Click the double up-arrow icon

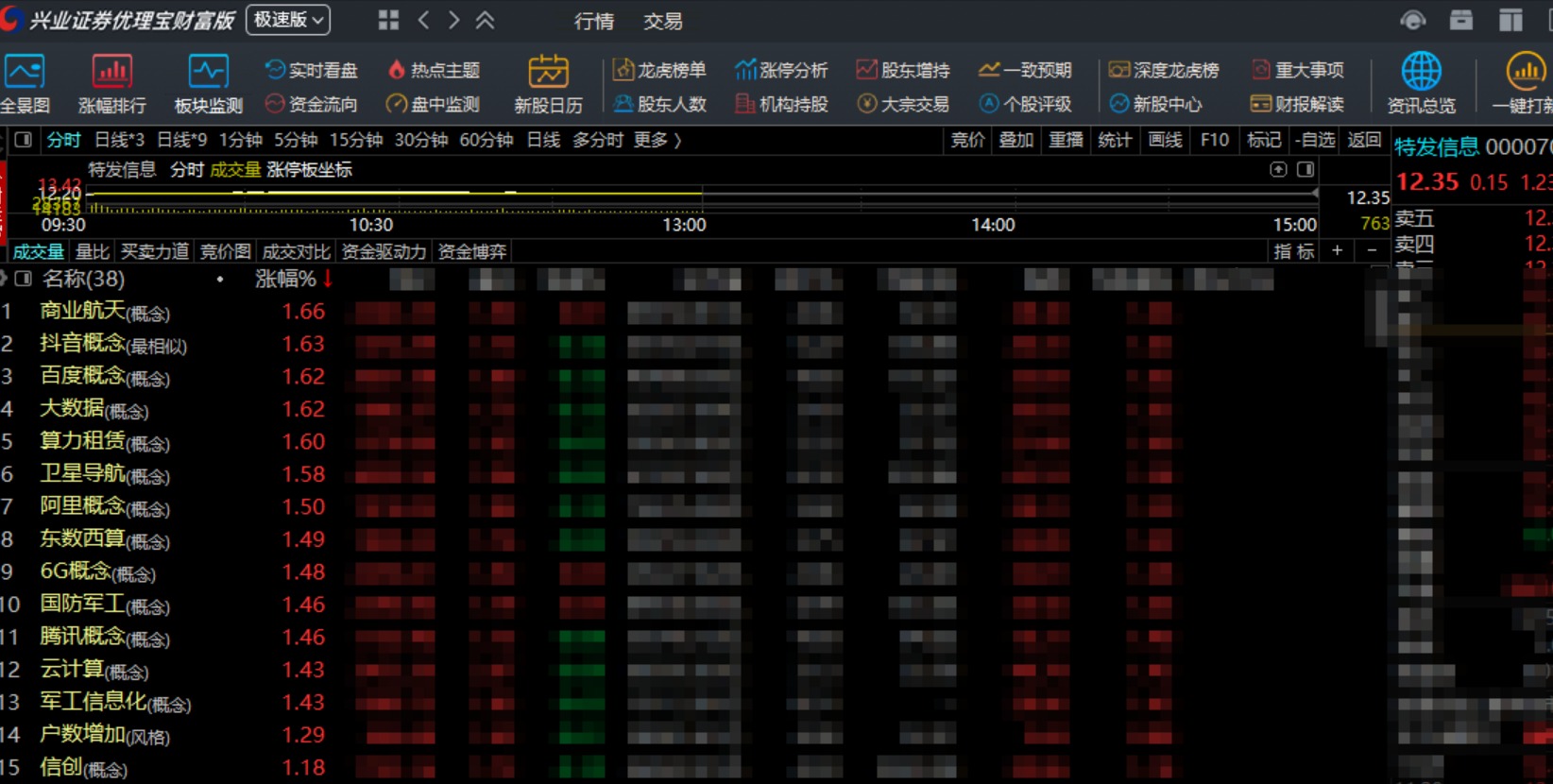pos(486,20)
